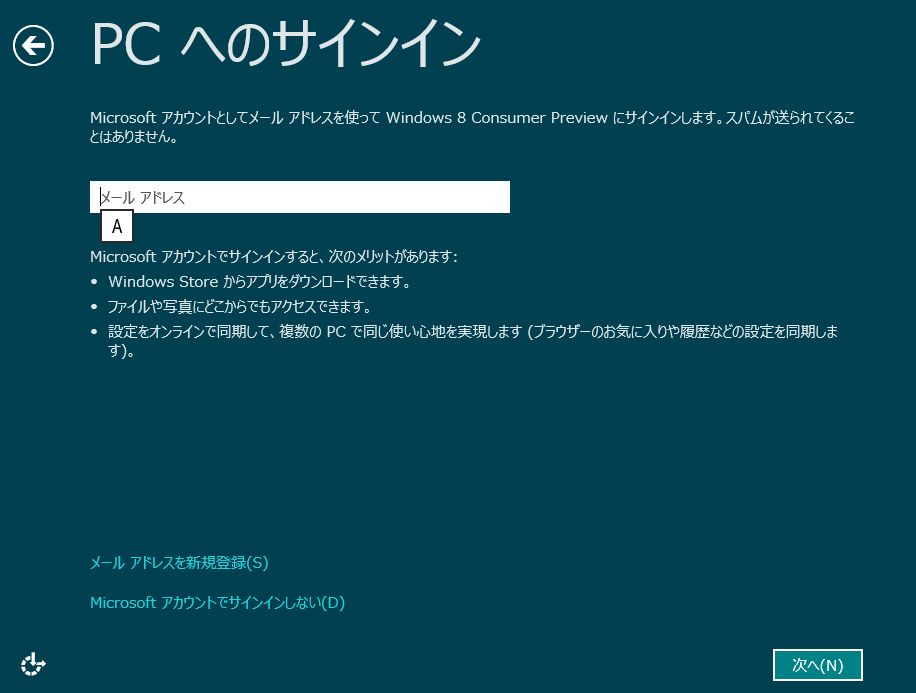Click the bullet dot before ファイルや写真
This screenshot has height=693, width=916.
tap(95, 308)
